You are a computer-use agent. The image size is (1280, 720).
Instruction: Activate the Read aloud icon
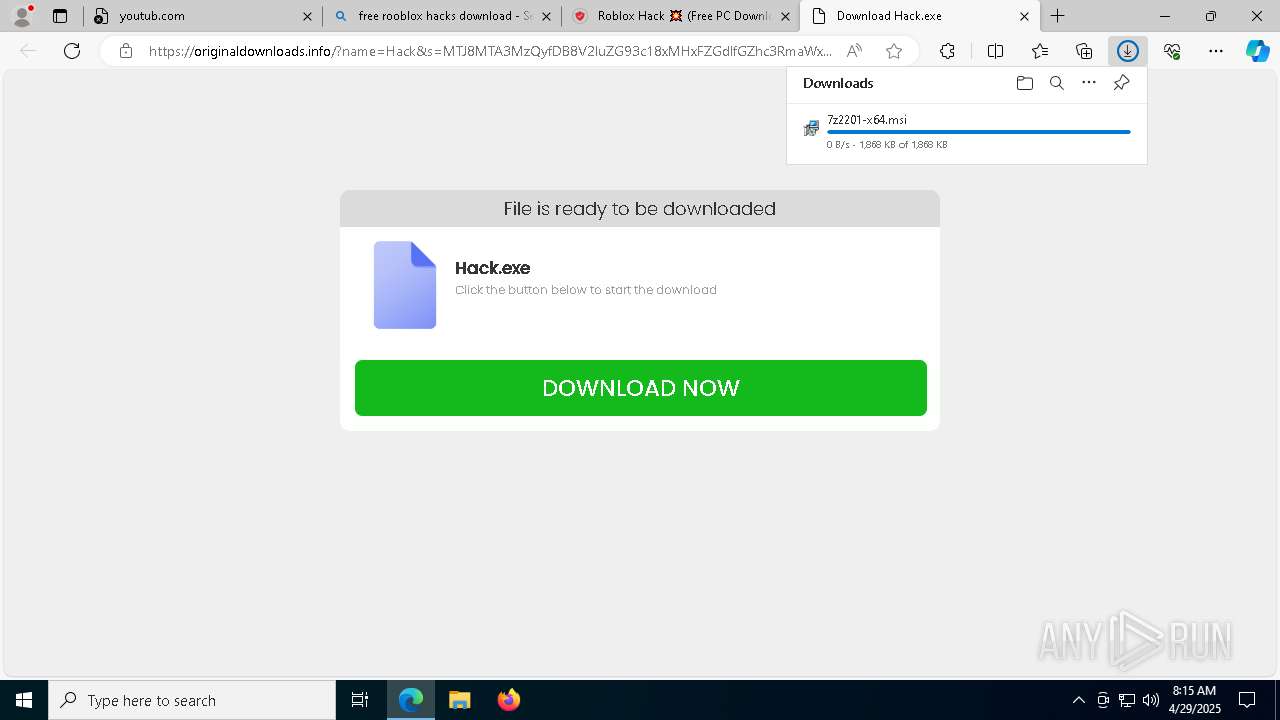point(854,51)
